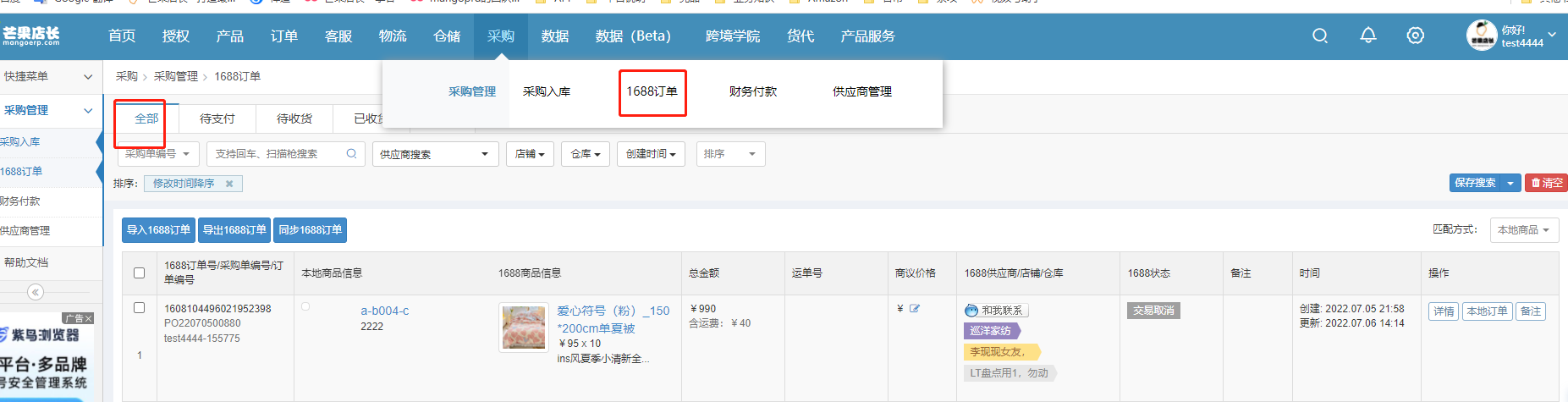This screenshot has width=1568, height=402.
Task: Open the 本地商品 matching mode dropdown
Action: click(x=1524, y=230)
